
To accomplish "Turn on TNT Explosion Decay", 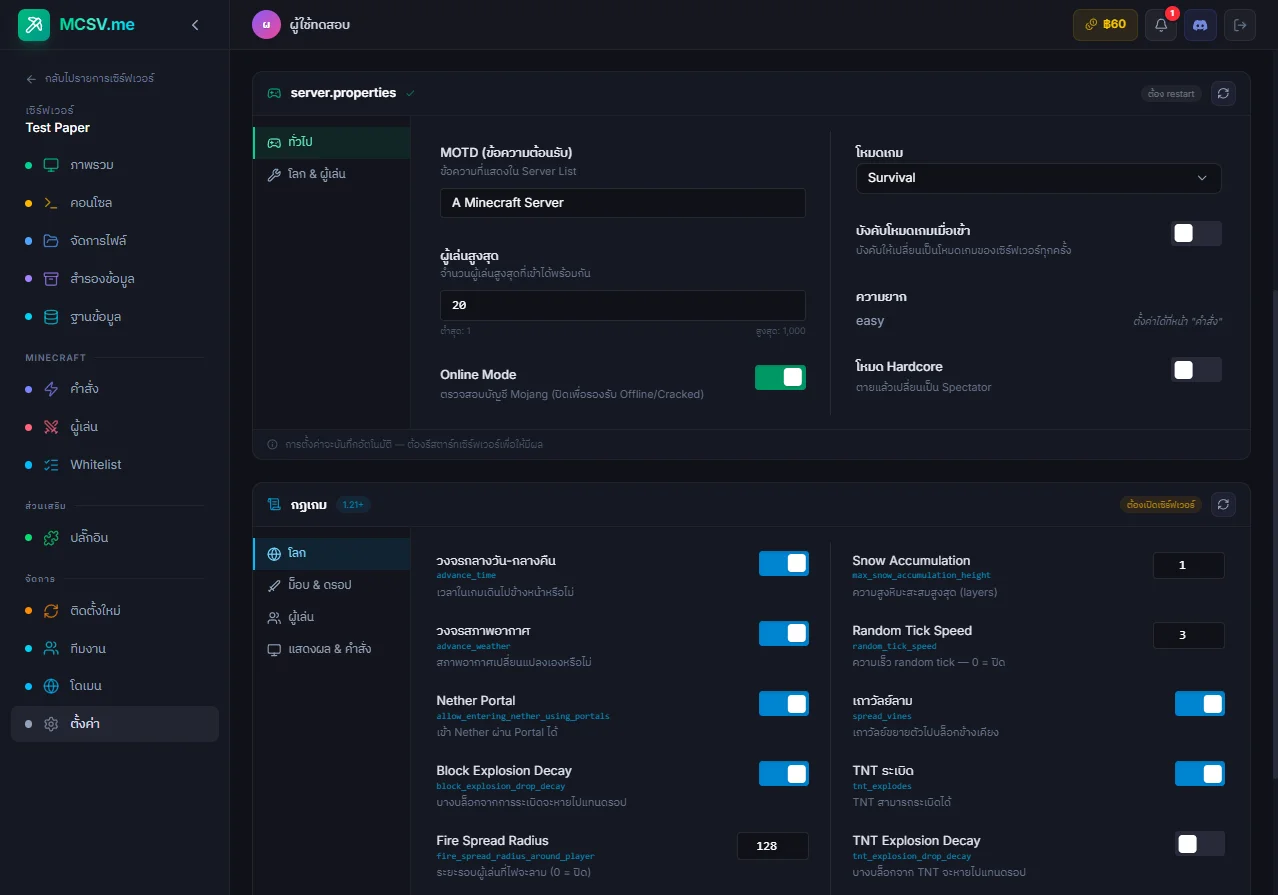I will tap(1199, 844).
